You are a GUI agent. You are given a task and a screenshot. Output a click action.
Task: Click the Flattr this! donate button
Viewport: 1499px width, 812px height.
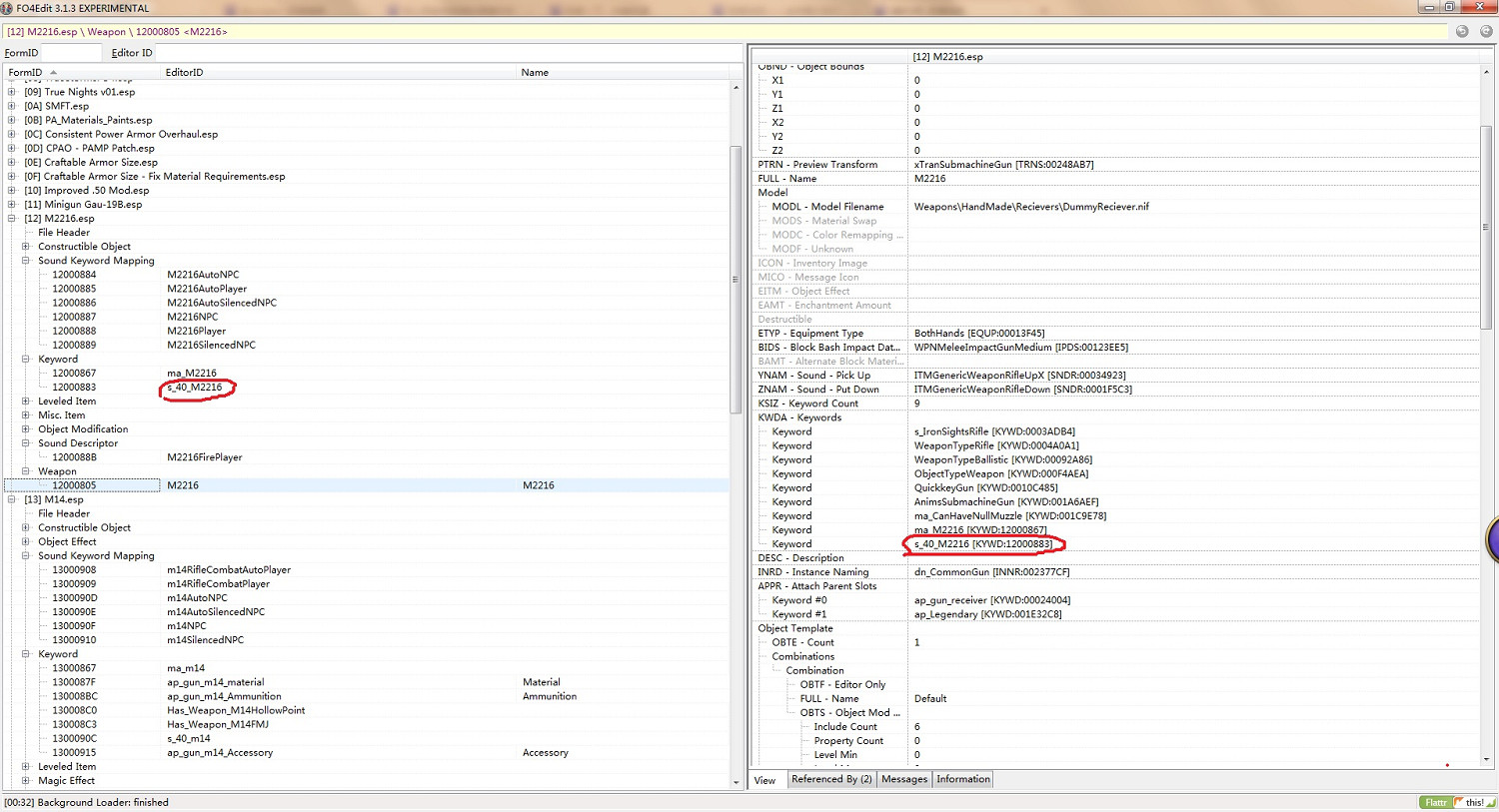[x=1456, y=802]
